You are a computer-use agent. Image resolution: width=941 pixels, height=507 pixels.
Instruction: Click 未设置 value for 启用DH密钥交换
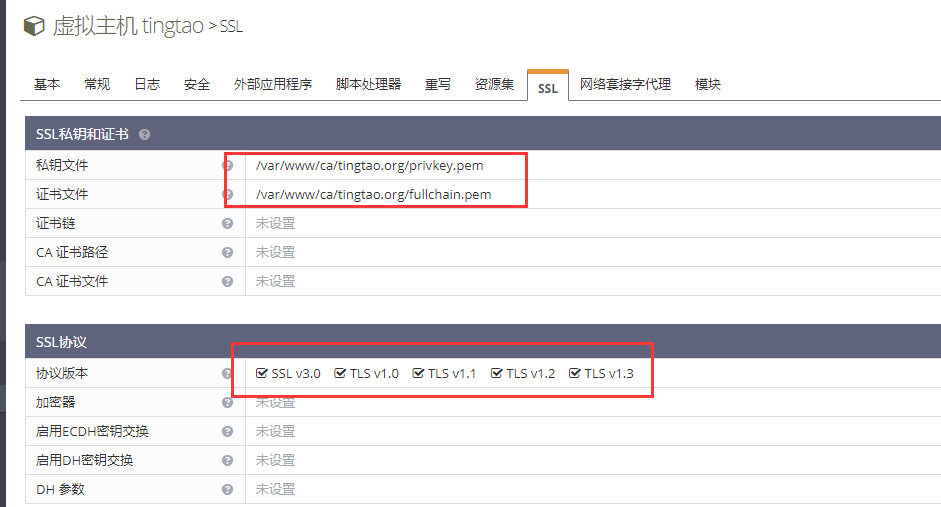click(x=275, y=460)
